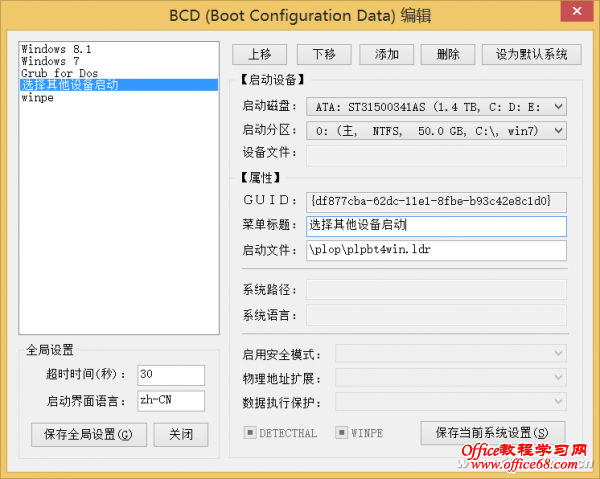Open 启用安全模式 dropdown
The image size is (600, 479).
point(451,353)
